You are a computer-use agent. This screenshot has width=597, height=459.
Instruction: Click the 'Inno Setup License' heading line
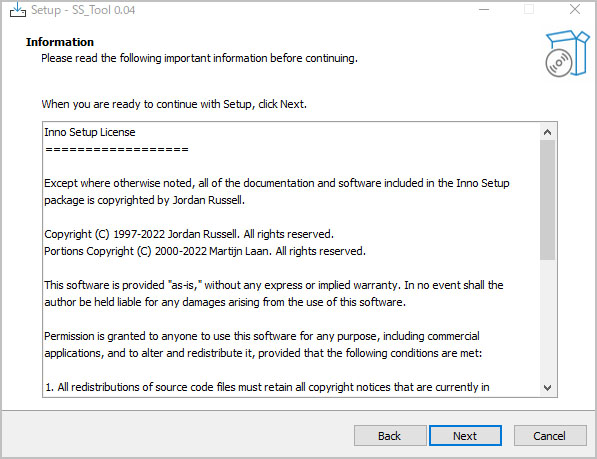(x=90, y=132)
